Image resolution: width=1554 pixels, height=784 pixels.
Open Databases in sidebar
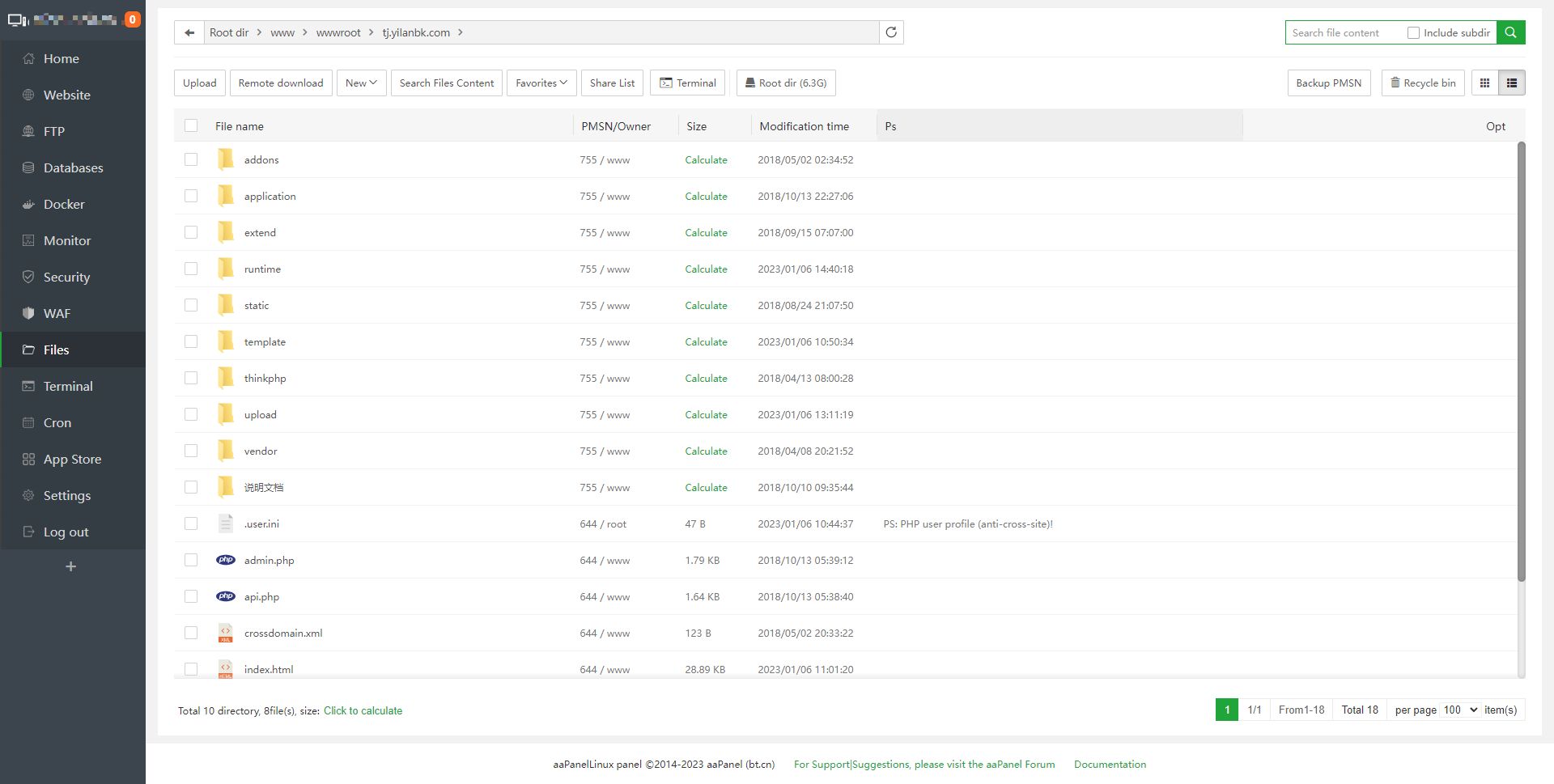pyautogui.click(x=73, y=167)
